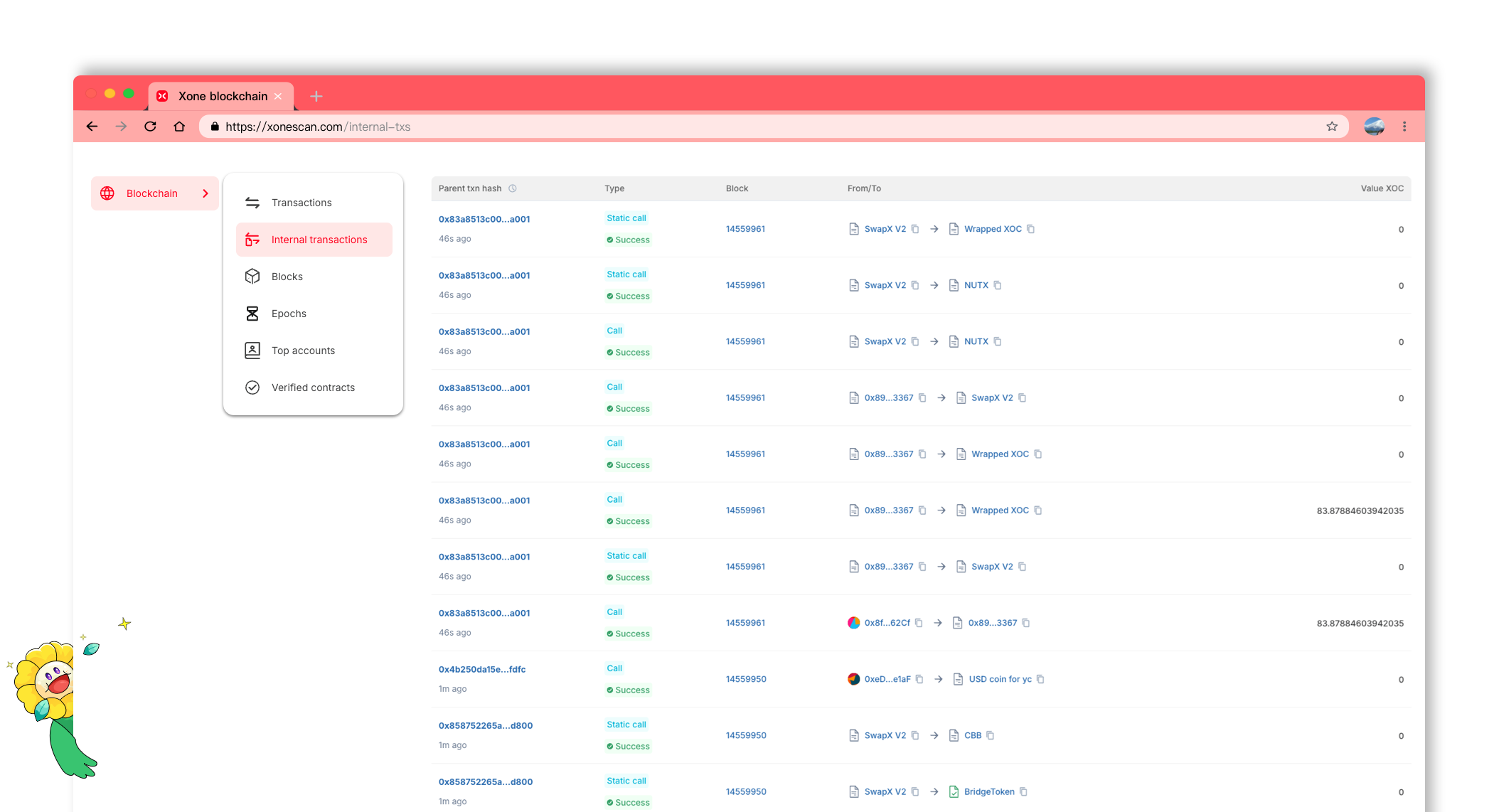Select the Internal transactions menu item
Image resolution: width=1499 pixels, height=812 pixels.
(319, 240)
